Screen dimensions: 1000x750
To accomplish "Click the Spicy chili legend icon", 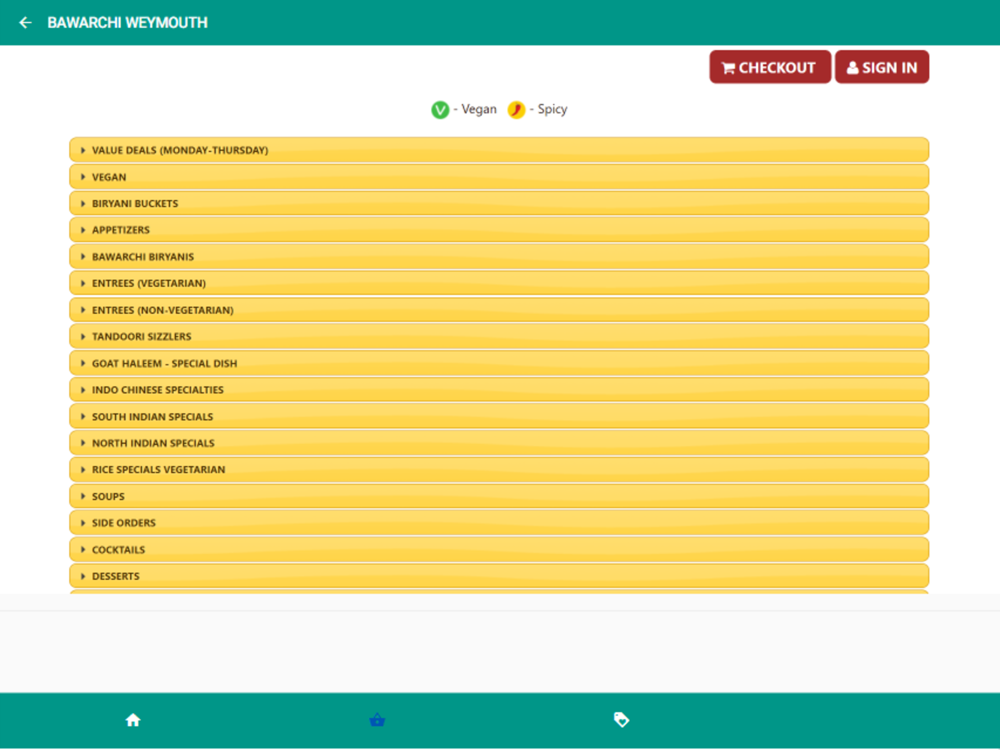I will [516, 110].
